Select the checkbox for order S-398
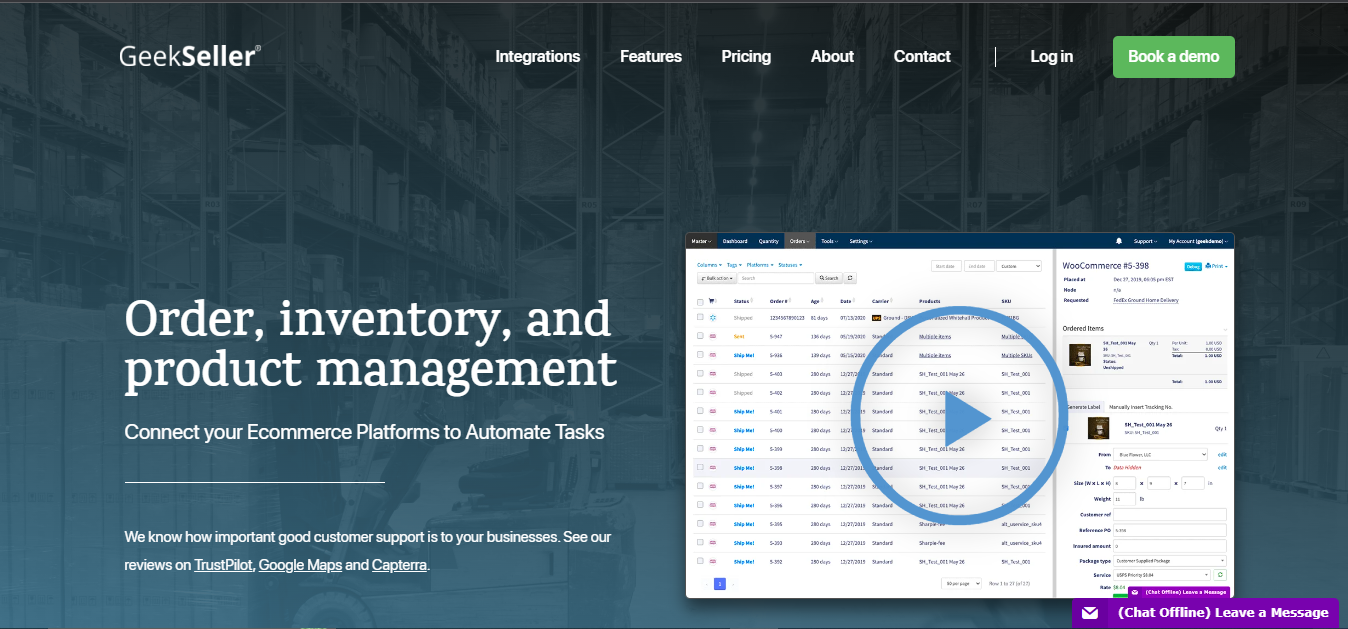The width and height of the screenshot is (1348, 629). click(699, 467)
